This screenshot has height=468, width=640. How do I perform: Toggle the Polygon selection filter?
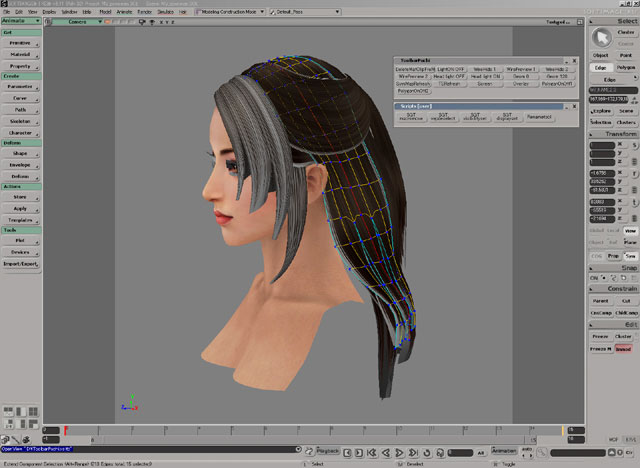point(626,67)
